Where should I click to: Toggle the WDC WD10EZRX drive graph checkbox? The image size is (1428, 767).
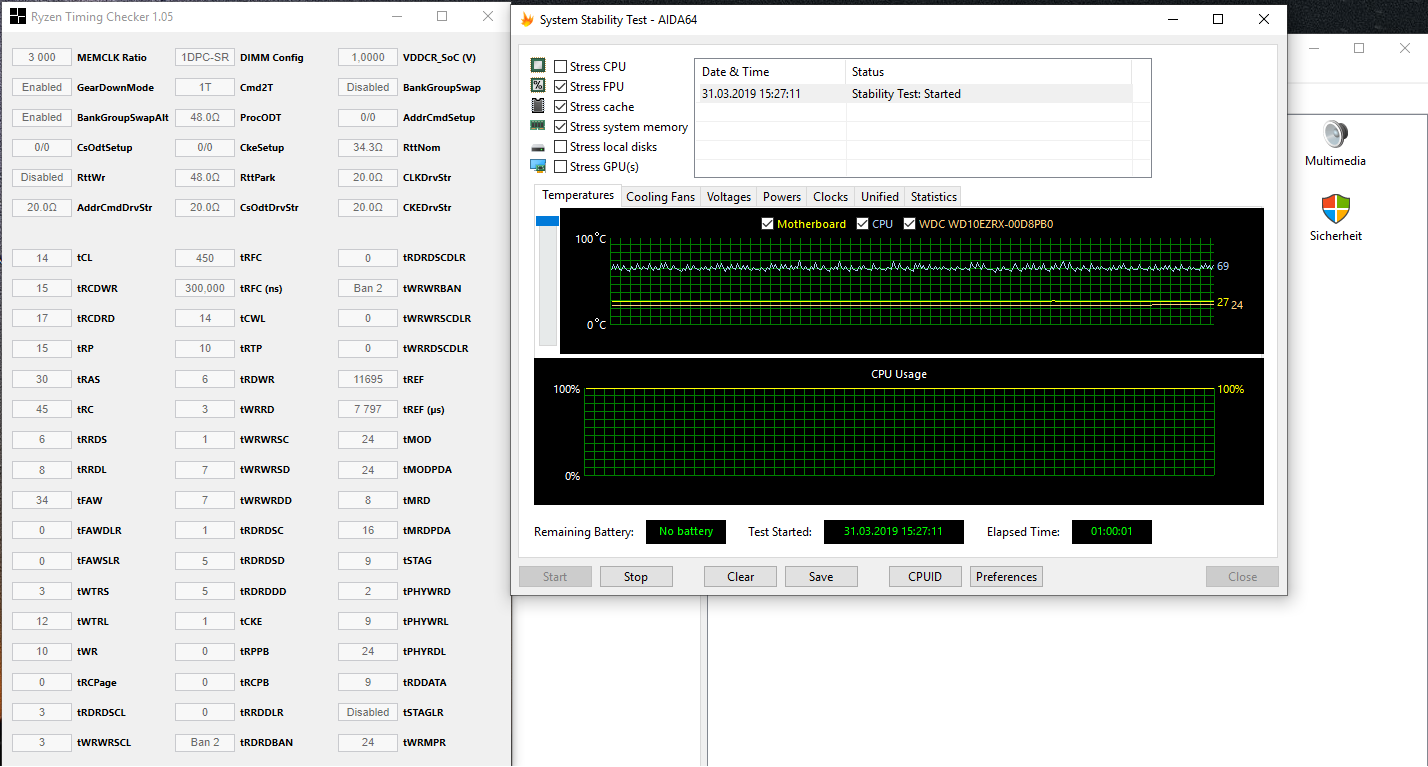coord(909,224)
